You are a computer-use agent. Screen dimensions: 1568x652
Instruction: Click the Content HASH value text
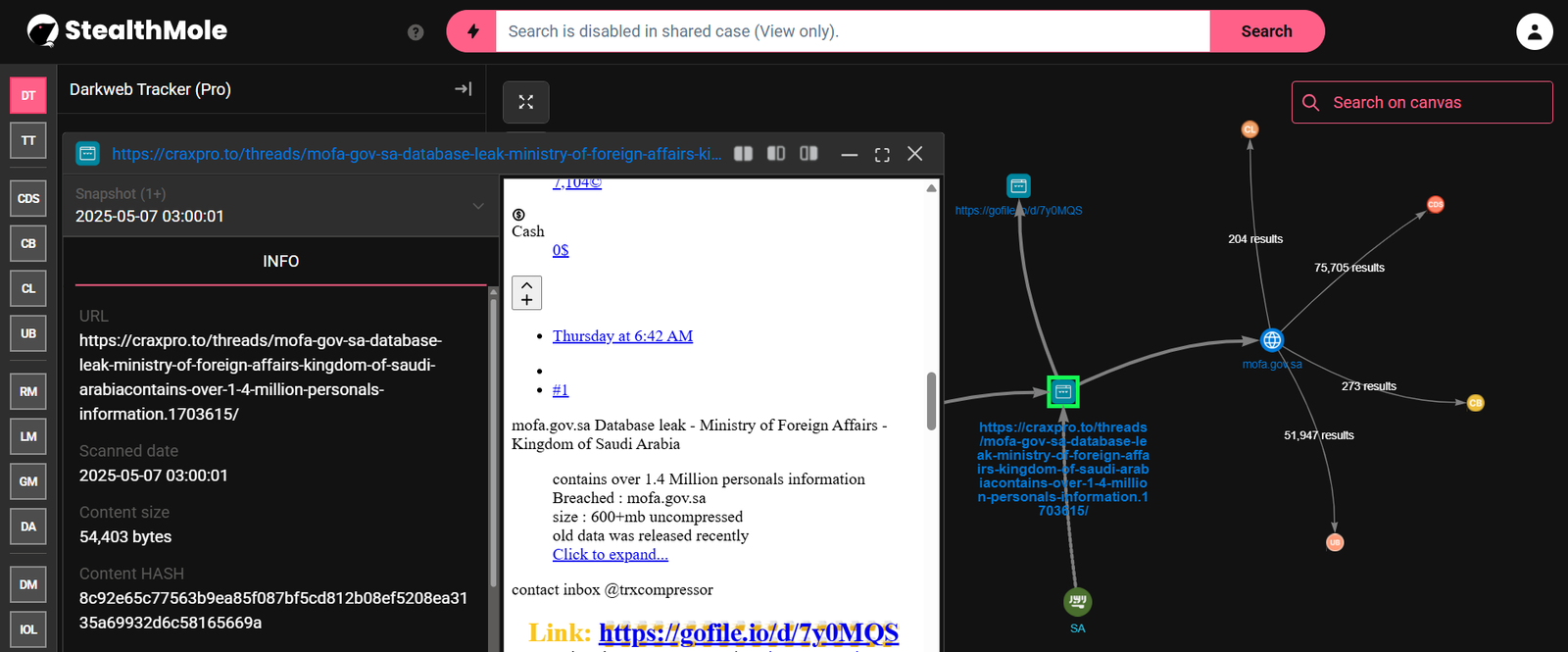(273, 611)
